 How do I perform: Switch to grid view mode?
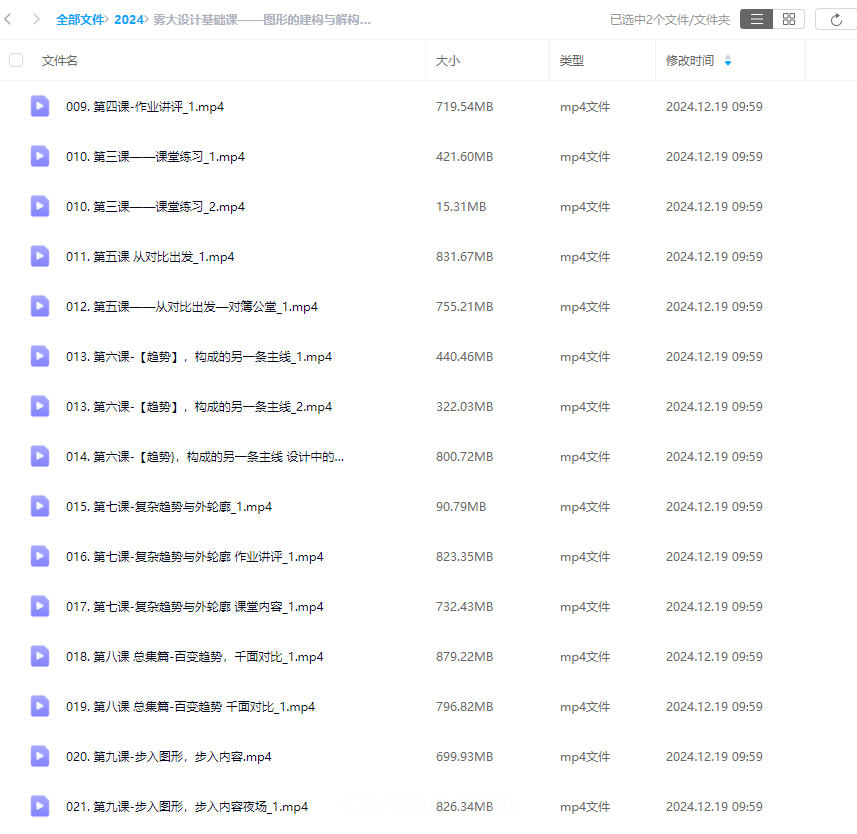pos(789,19)
